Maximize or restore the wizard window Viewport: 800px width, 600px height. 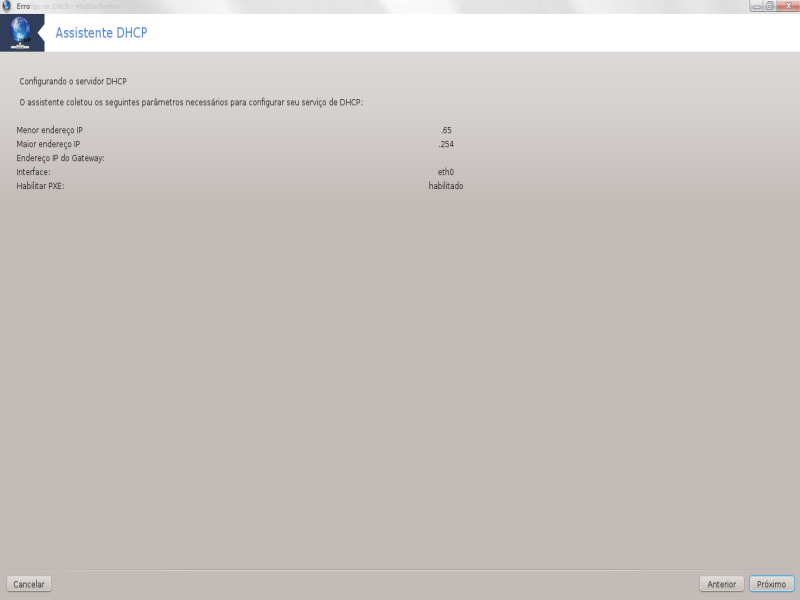[x=769, y=6]
